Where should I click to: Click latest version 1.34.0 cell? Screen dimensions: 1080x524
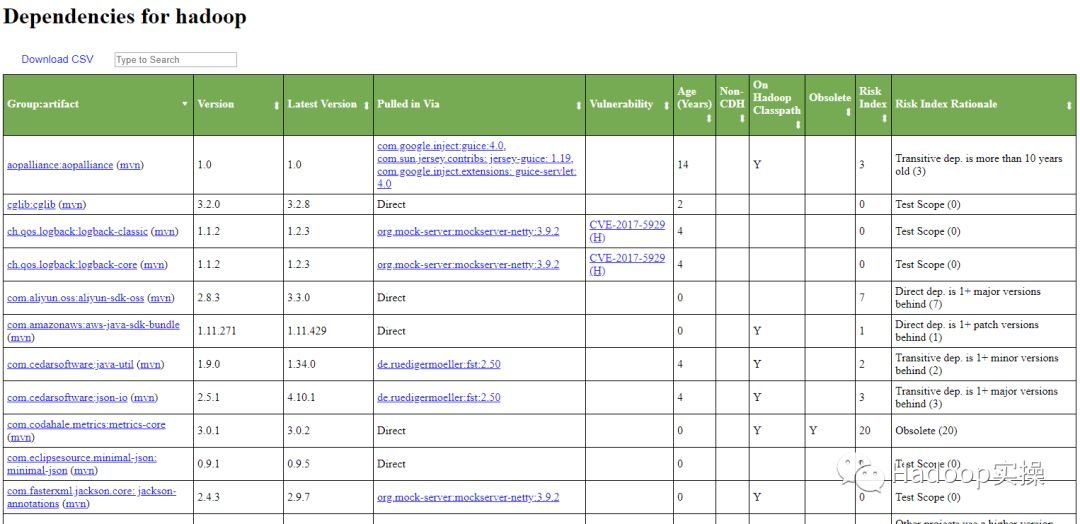(x=328, y=364)
